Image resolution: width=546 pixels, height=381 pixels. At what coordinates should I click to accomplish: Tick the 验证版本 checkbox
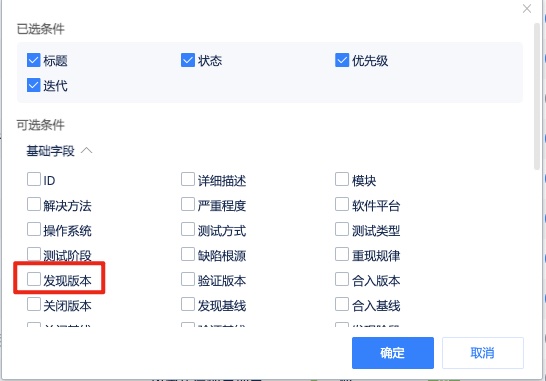(x=188, y=279)
